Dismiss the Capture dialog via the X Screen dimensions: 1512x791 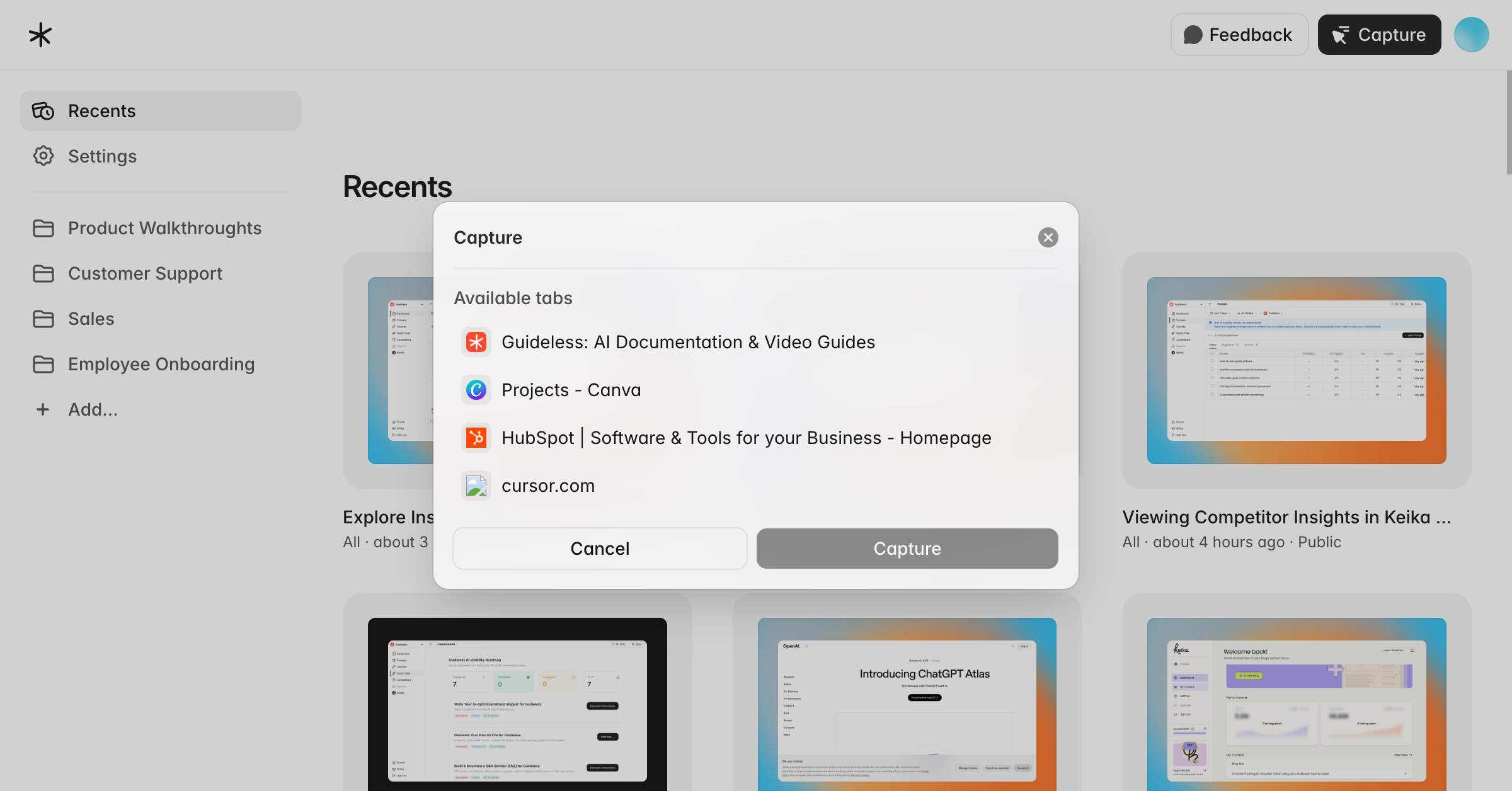point(1048,237)
